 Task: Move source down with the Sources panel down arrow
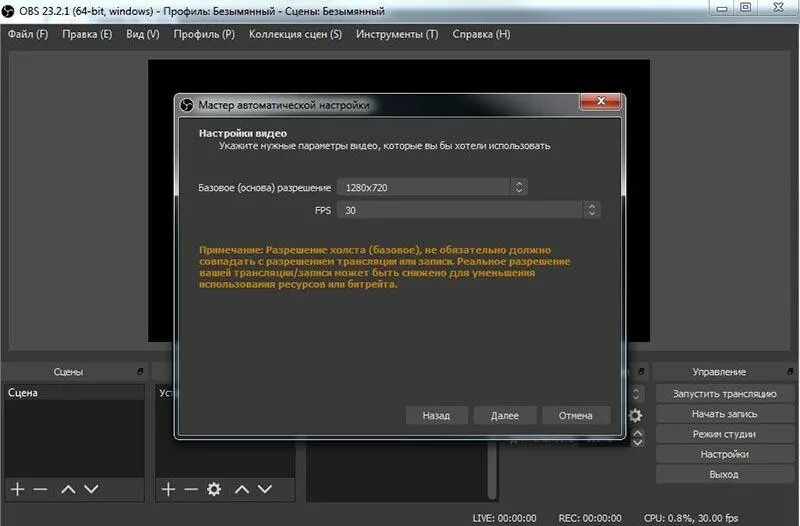(265, 489)
